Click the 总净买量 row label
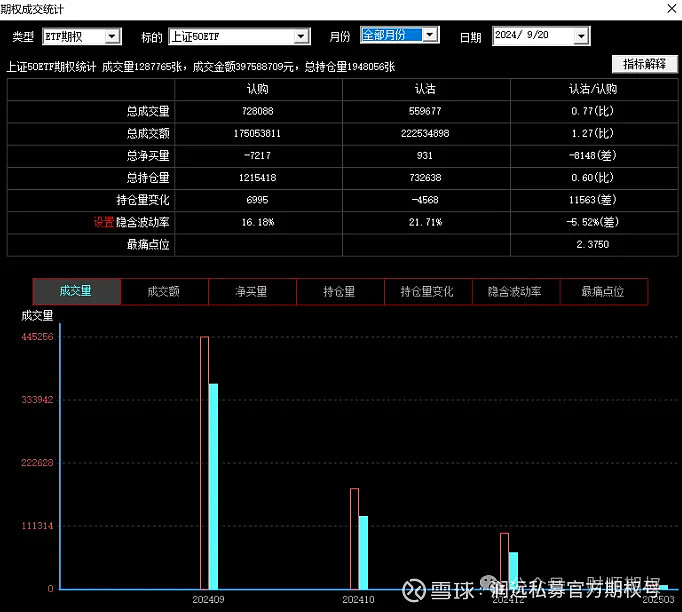This screenshot has height=612, width=682. click(x=148, y=156)
